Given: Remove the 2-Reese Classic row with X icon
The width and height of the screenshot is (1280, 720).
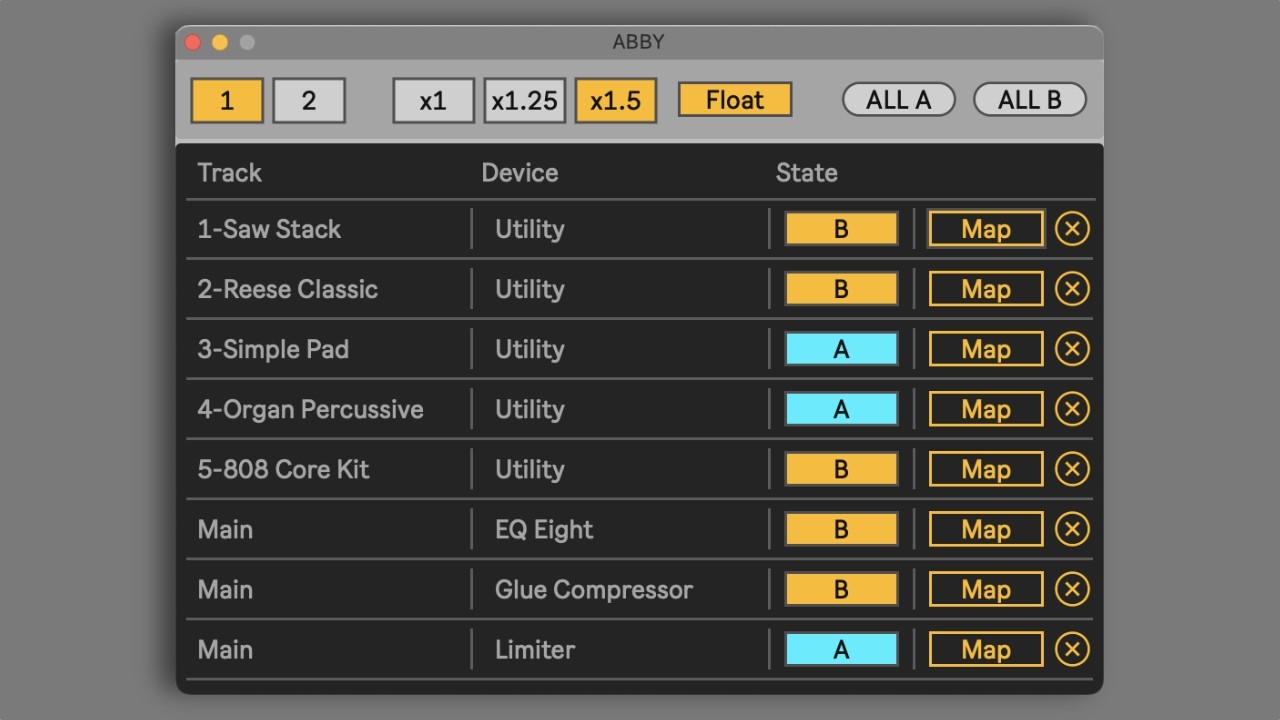Looking at the screenshot, I should click(1072, 289).
